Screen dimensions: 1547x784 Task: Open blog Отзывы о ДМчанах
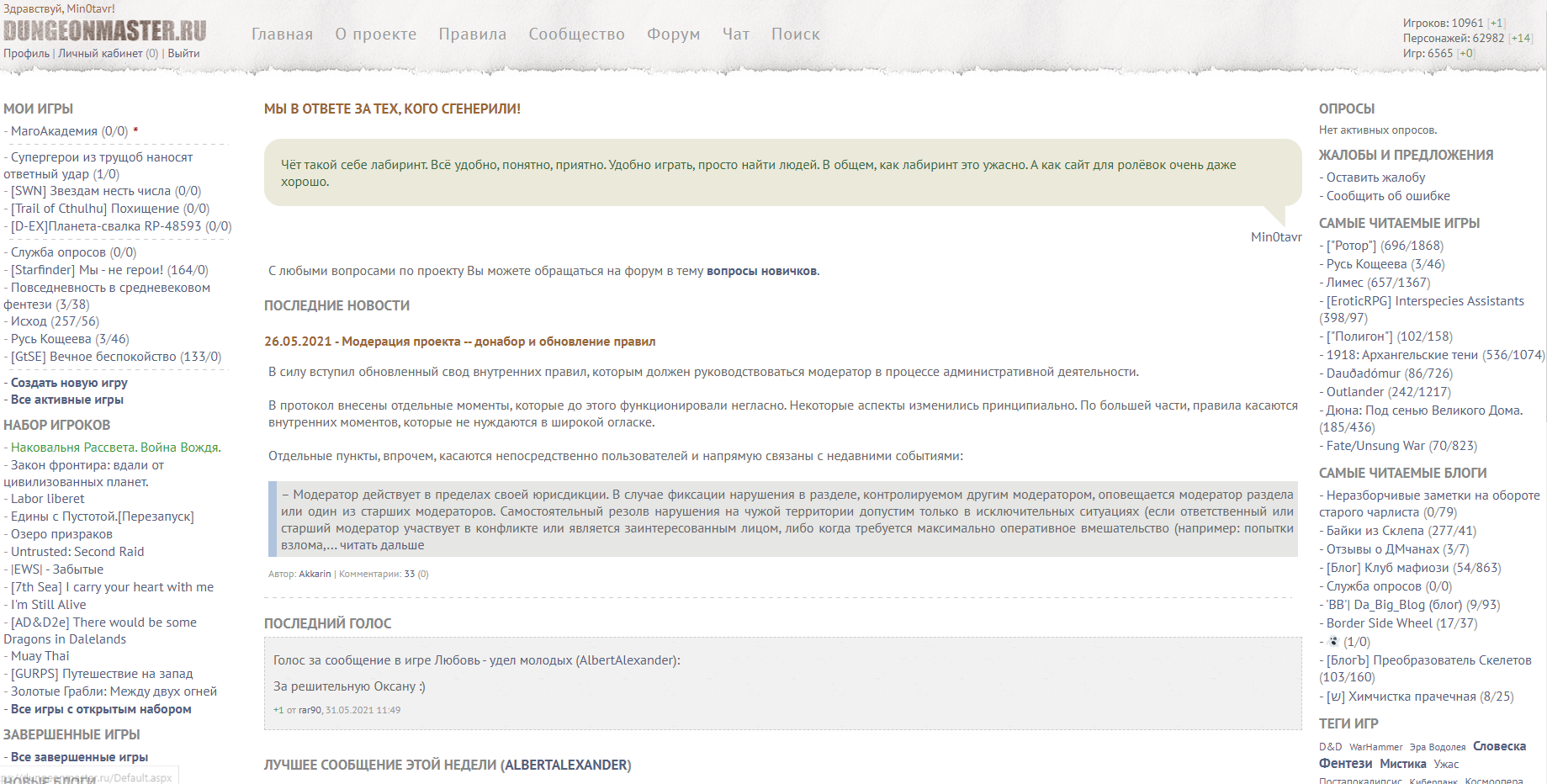(x=1397, y=549)
